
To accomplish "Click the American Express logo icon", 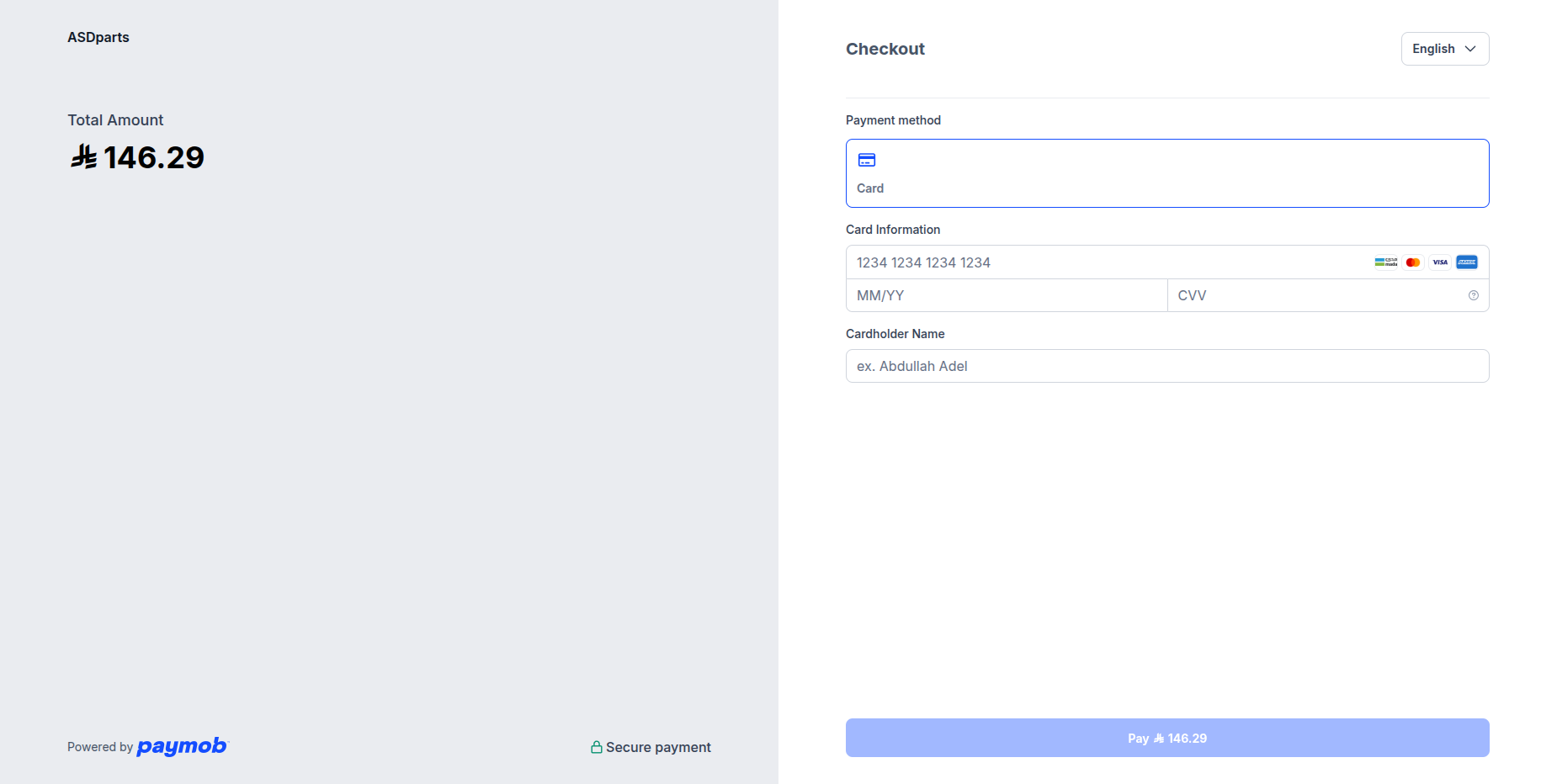I will pyautogui.click(x=1467, y=262).
